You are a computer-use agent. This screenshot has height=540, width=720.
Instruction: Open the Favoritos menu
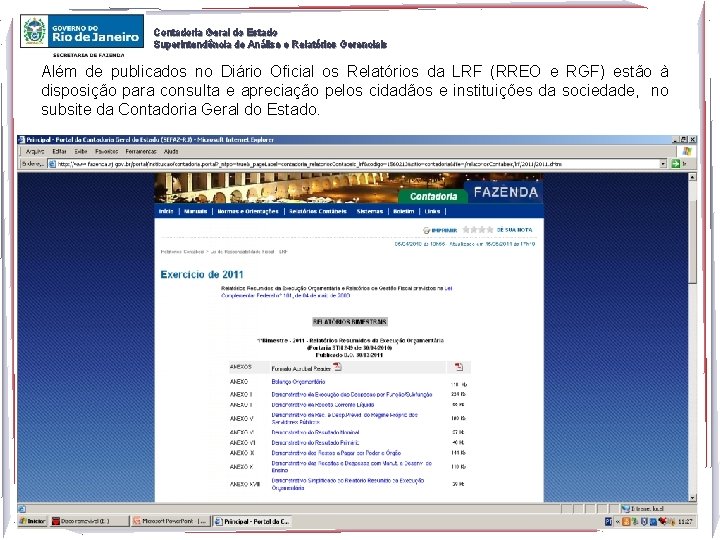click(107, 152)
